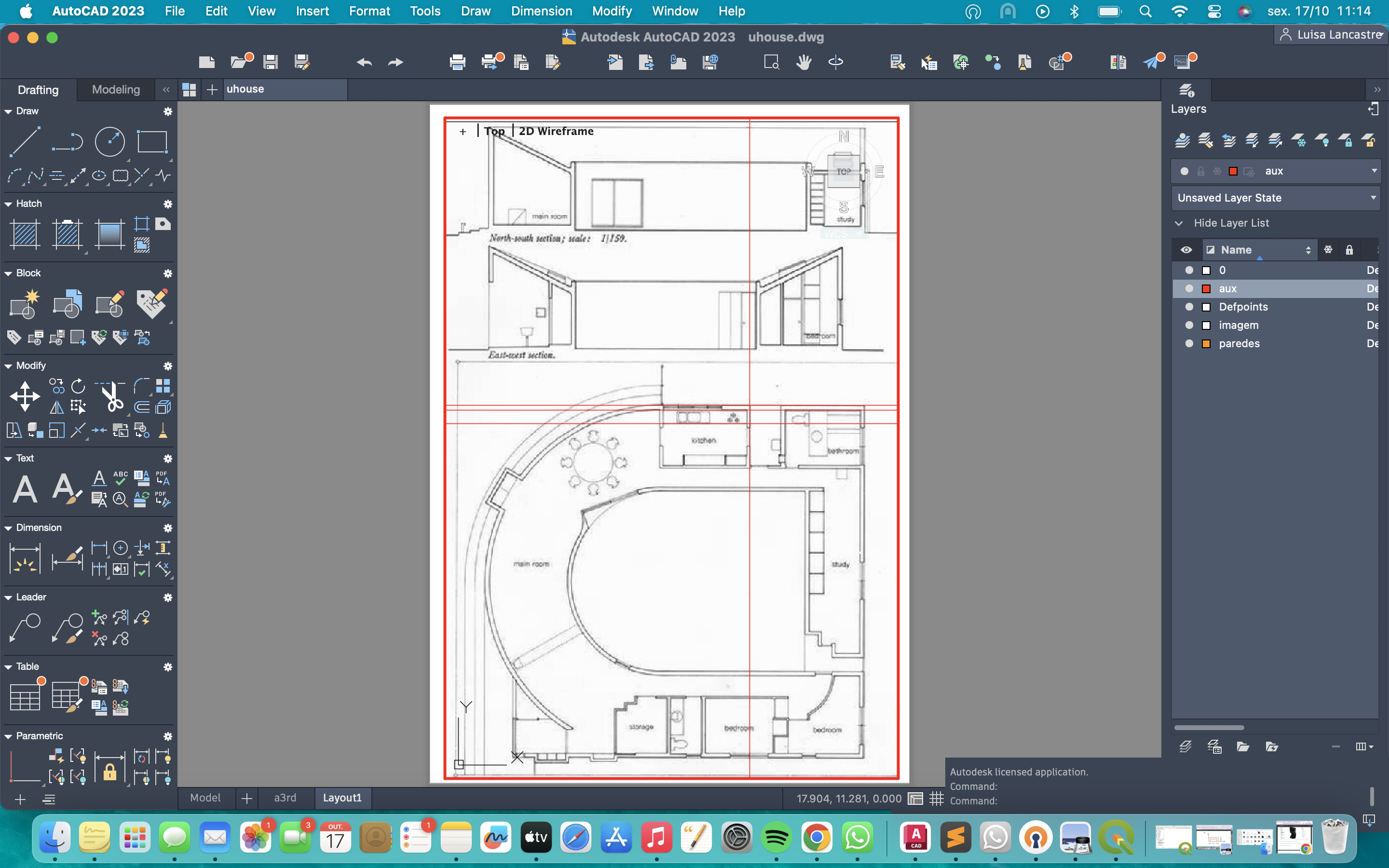1389x868 pixels.
Task: Click the Move tool in Modify
Action: 25,397
